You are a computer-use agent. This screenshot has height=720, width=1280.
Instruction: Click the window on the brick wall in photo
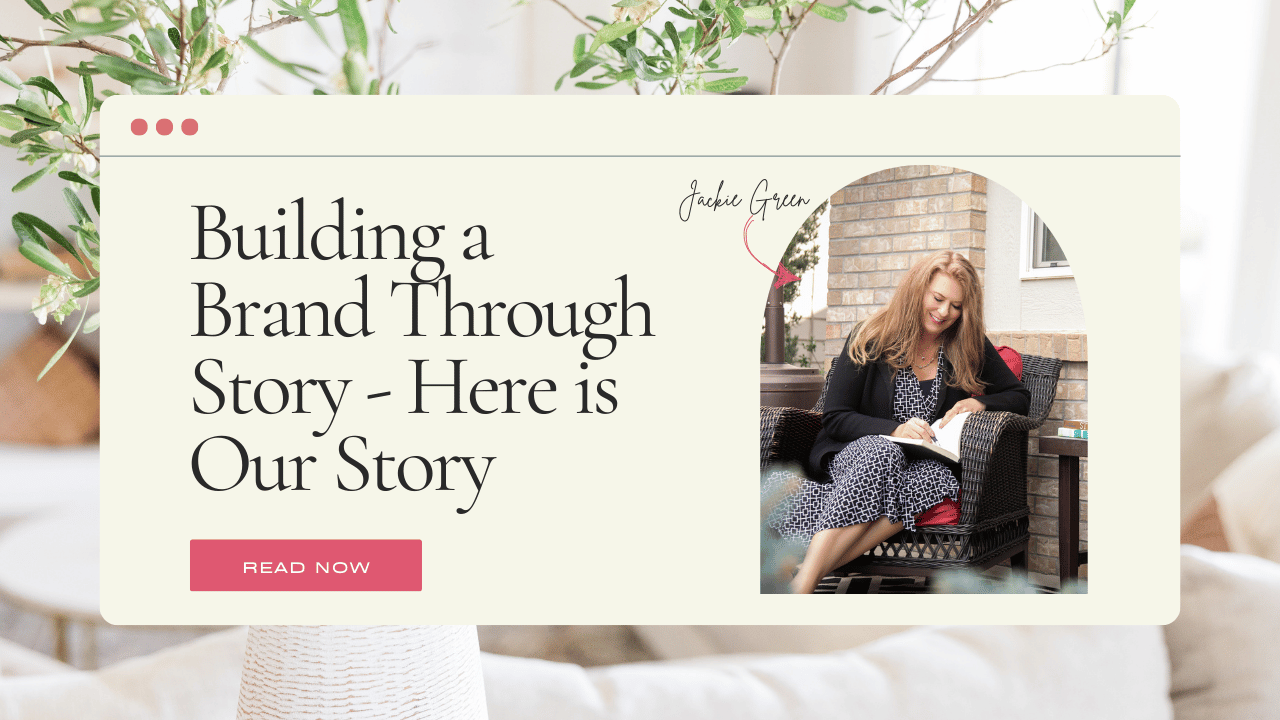(x=1045, y=244)
